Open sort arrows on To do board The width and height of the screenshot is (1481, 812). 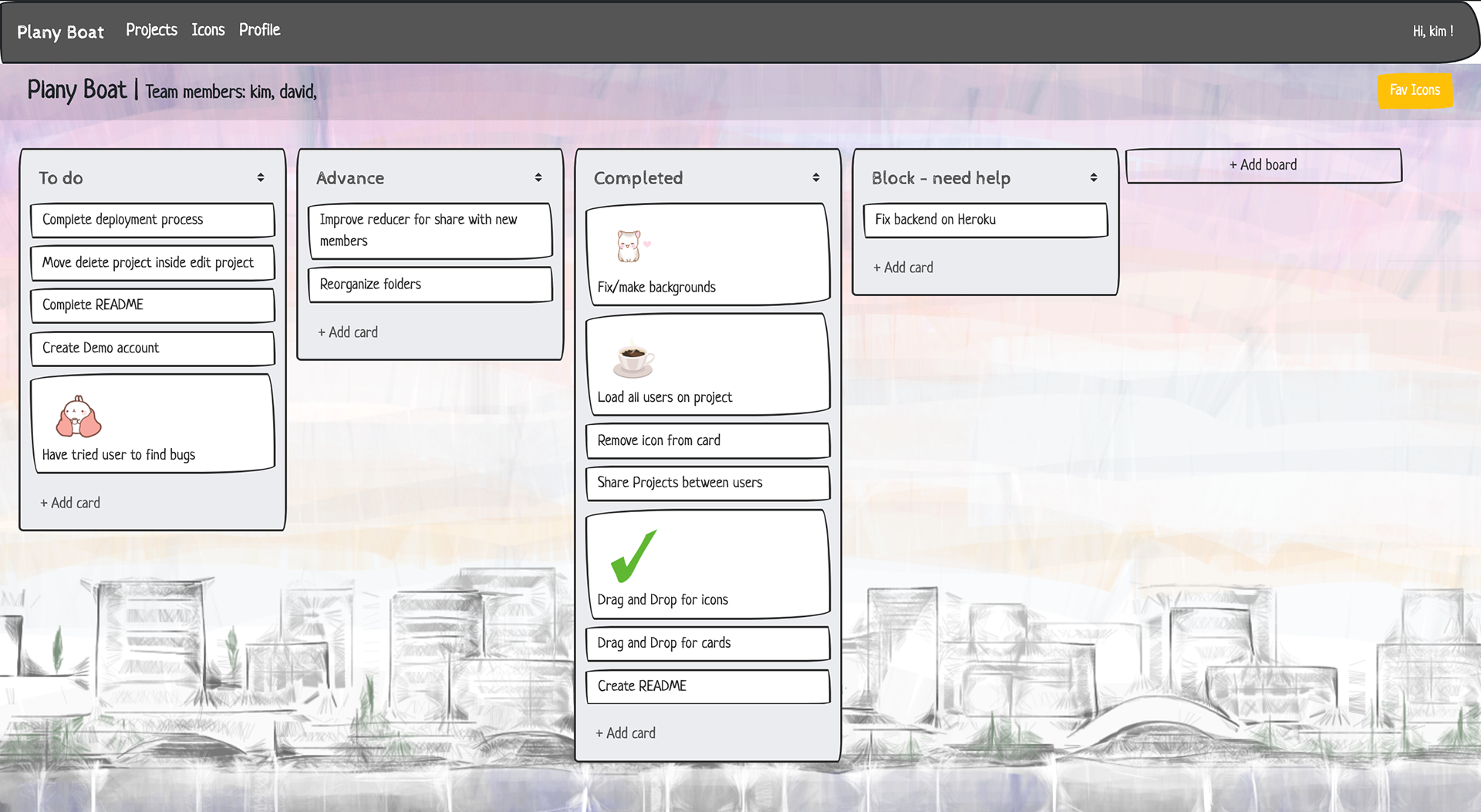coord(261,178)
